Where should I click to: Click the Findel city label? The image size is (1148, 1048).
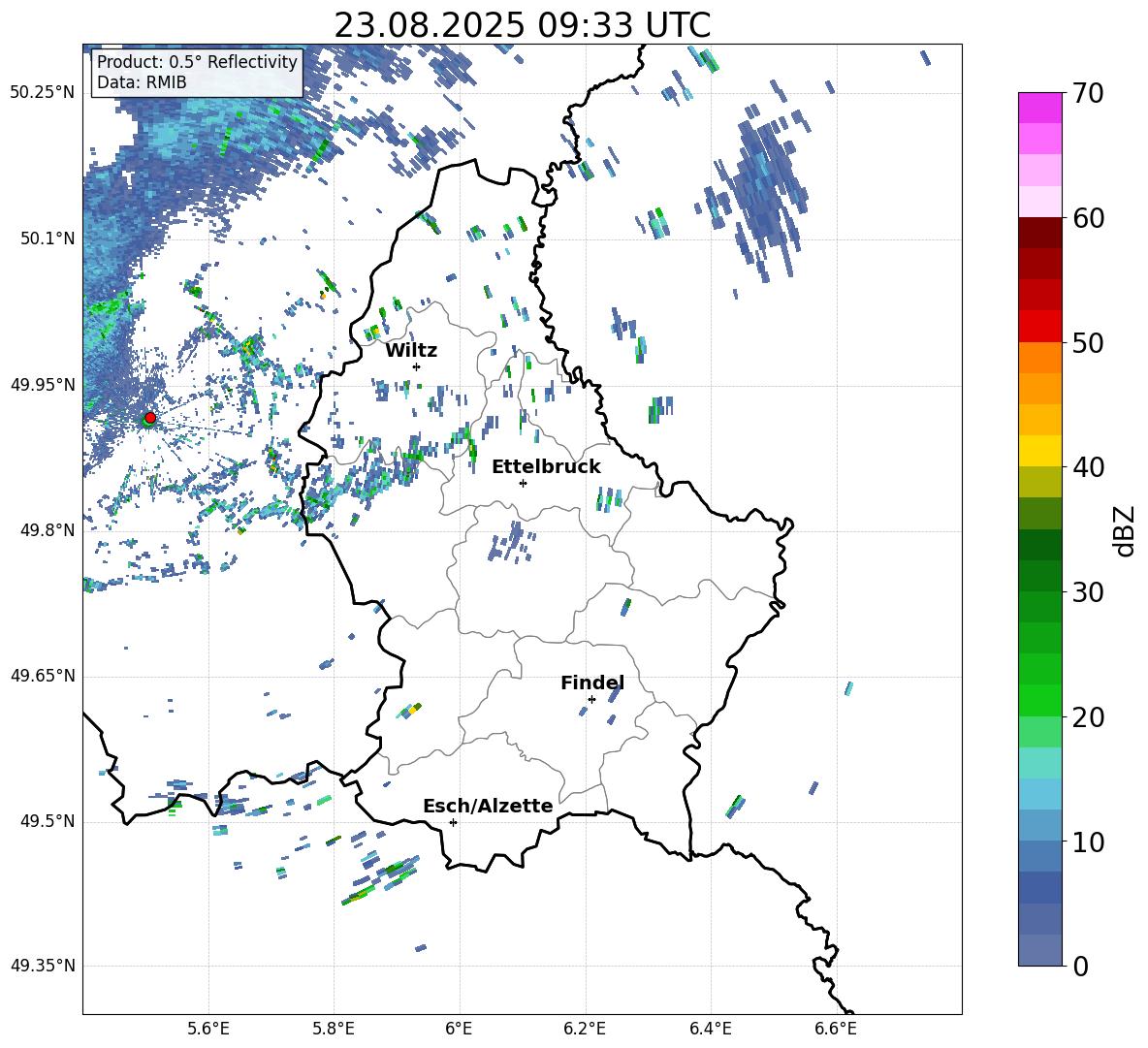click(592, 683)
